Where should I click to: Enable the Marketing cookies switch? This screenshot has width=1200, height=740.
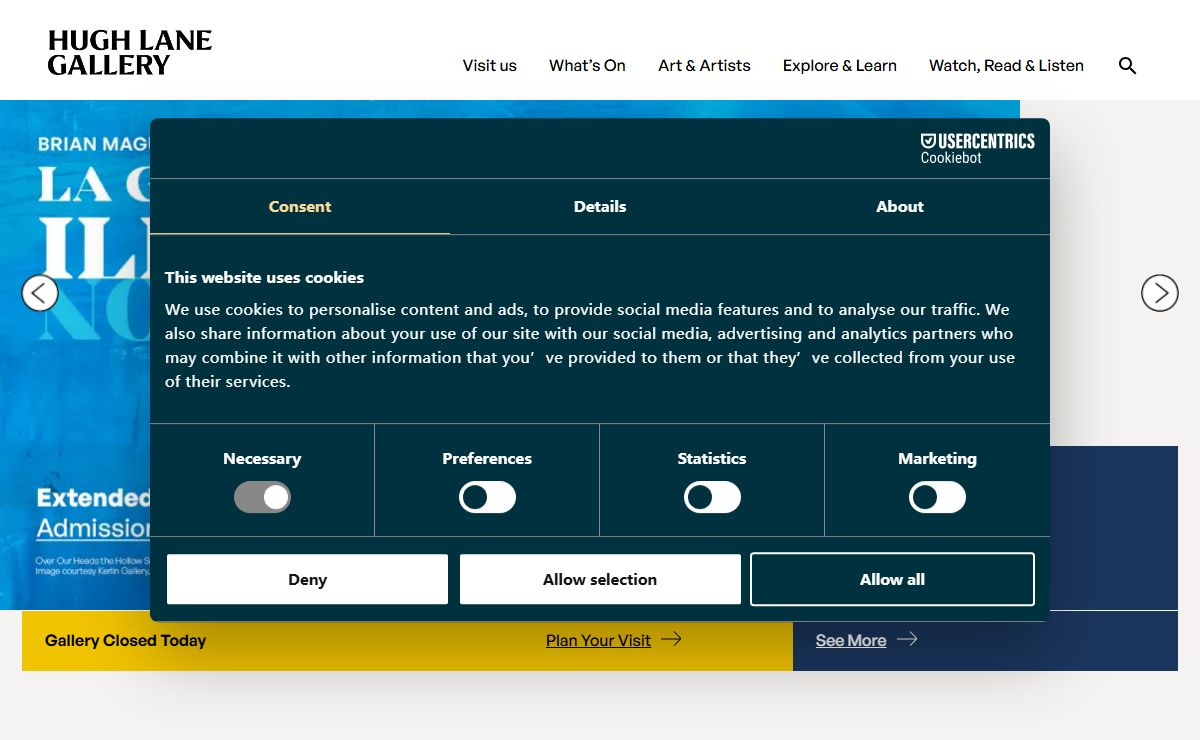937,497
